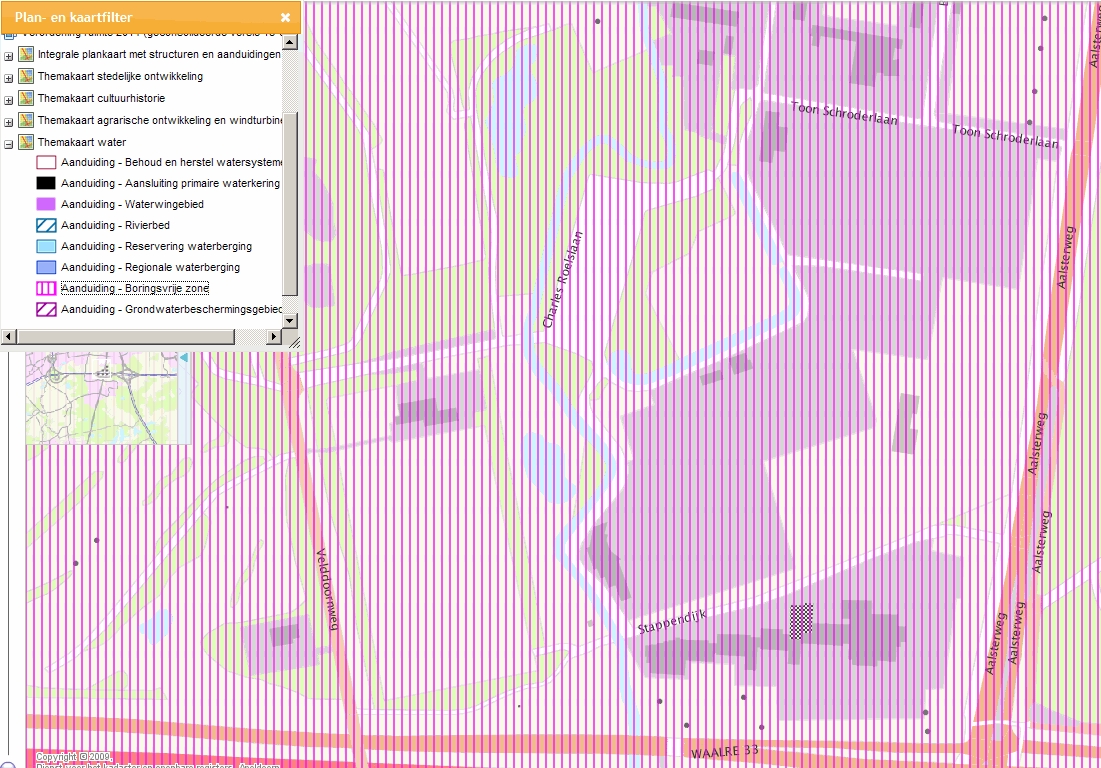Viewport: 1101px width, 768px height.
Task: Click the map icon beside Integrale plankaart
Action: tap(26, 54)
